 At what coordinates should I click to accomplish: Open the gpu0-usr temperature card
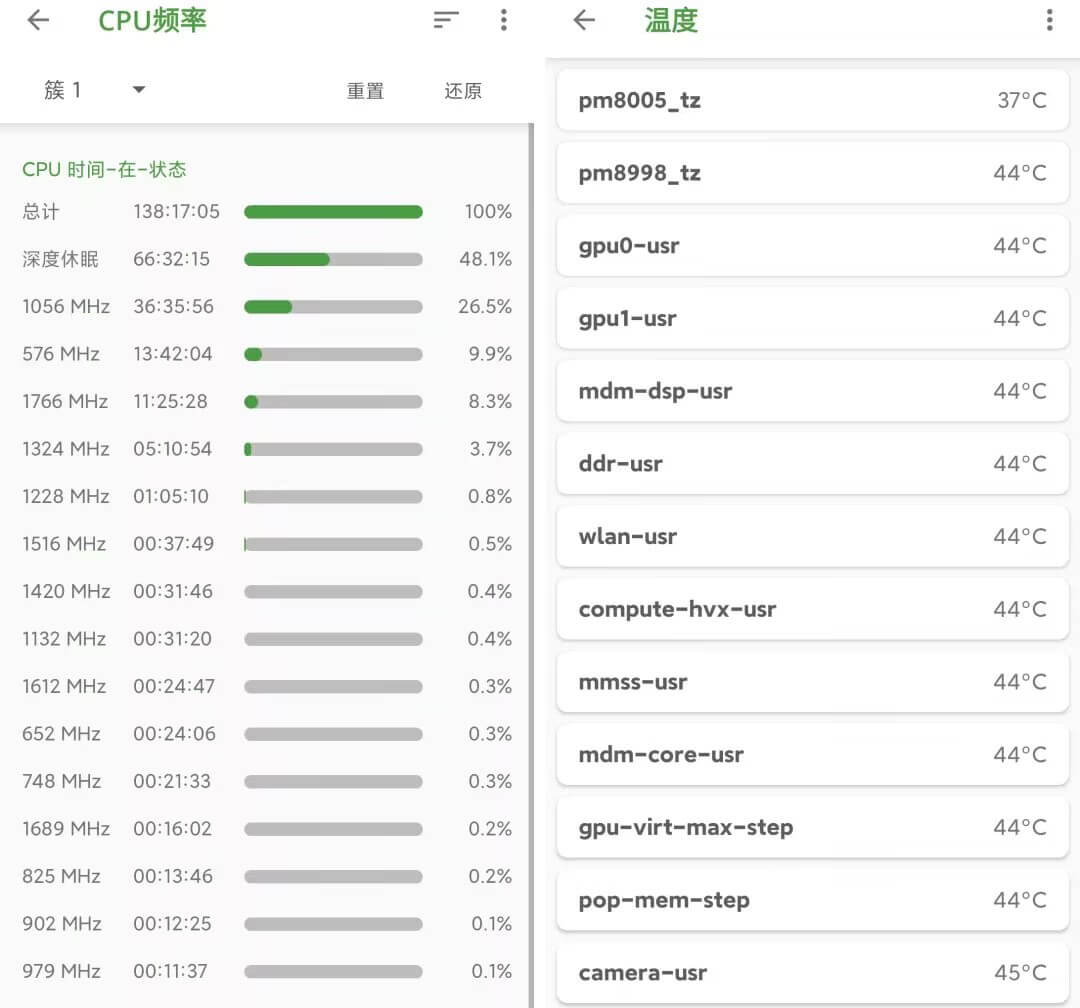point(812,246)
